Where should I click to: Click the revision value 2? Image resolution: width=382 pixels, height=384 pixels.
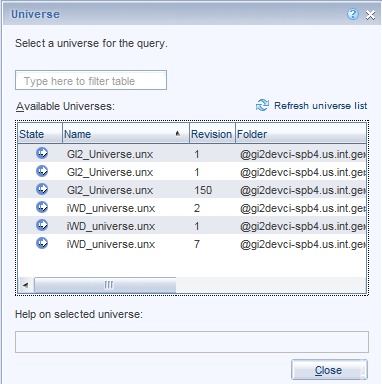point(197,208)
